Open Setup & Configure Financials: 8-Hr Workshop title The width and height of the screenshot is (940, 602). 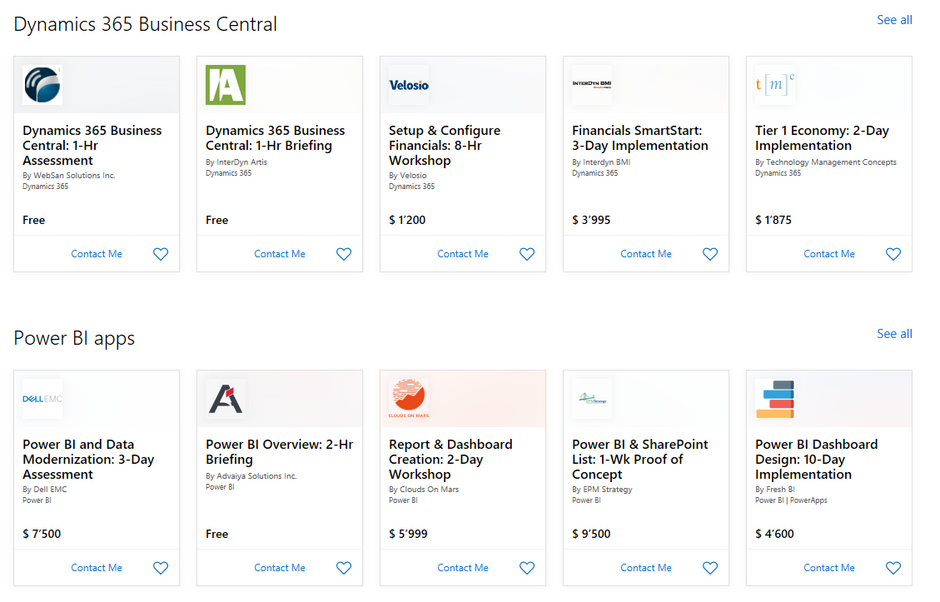point(445,146)
